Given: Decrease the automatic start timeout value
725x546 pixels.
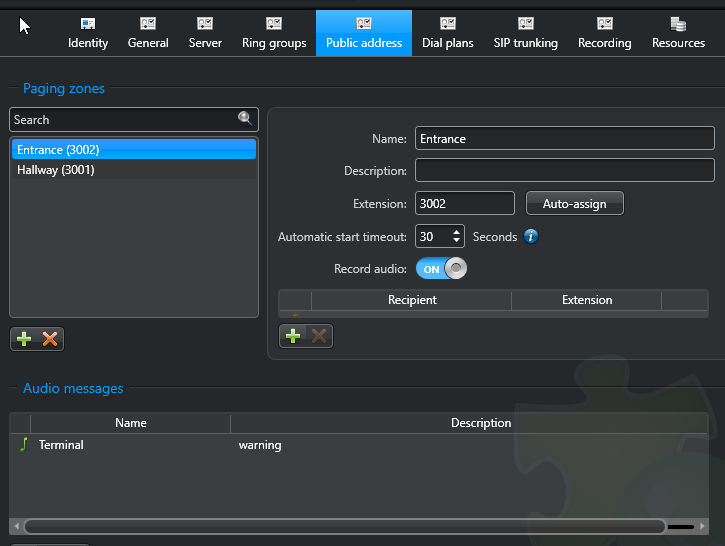Looking at the screenshot, I should pos(457,242).
